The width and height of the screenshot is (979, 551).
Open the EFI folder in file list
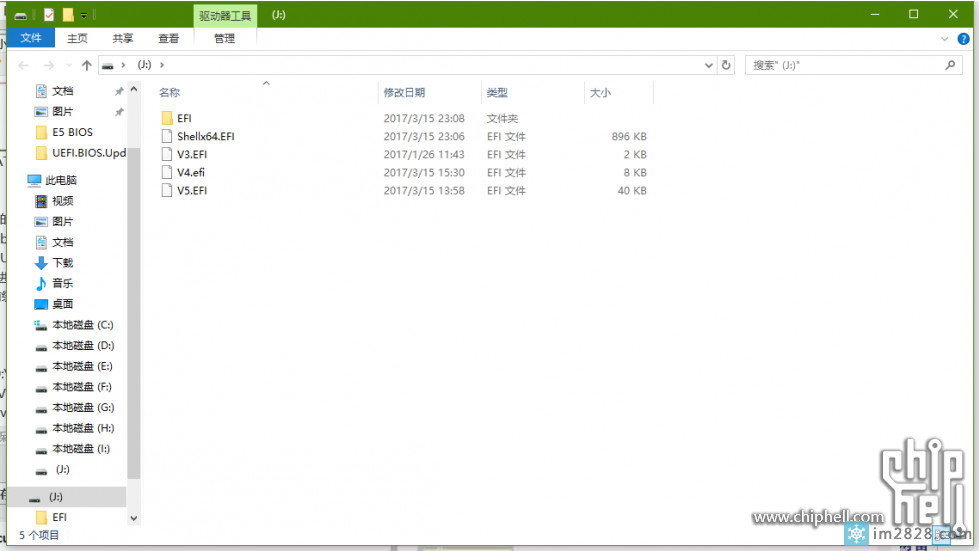(184, 118)
